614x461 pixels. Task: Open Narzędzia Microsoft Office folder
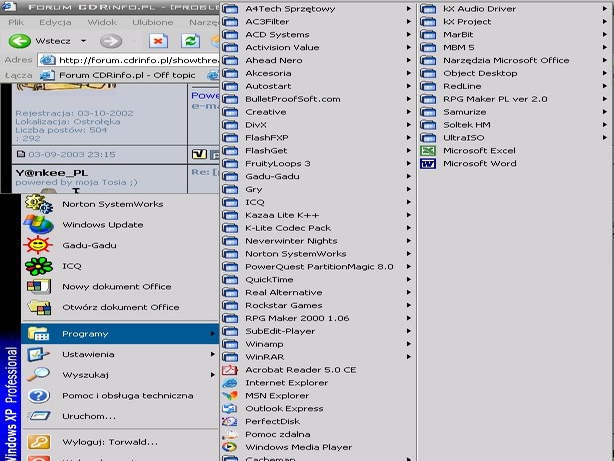coord(515,60)
